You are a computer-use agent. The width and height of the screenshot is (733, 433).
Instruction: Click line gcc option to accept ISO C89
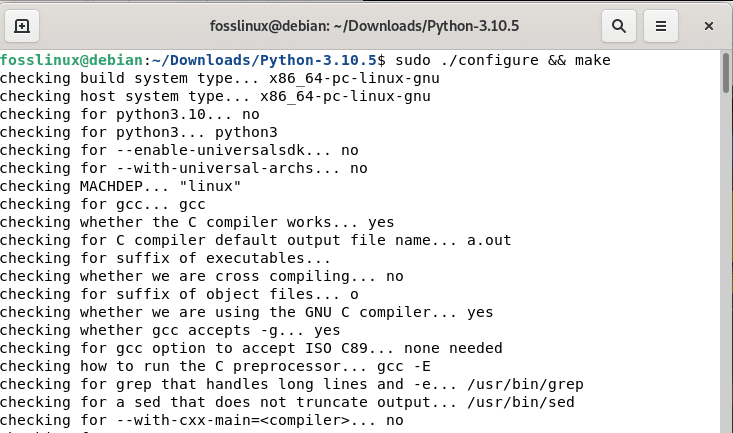pos(251,348)
